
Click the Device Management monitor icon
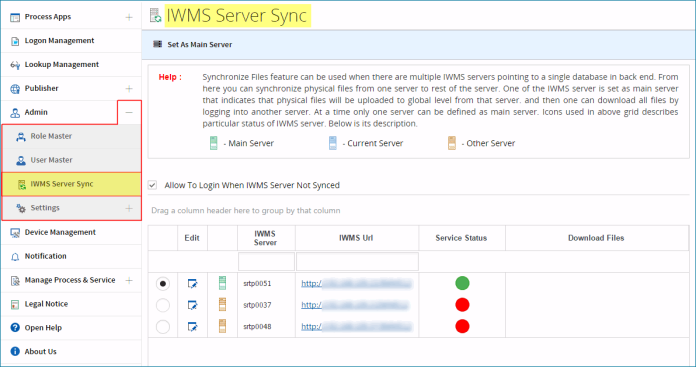coord(15,233)
